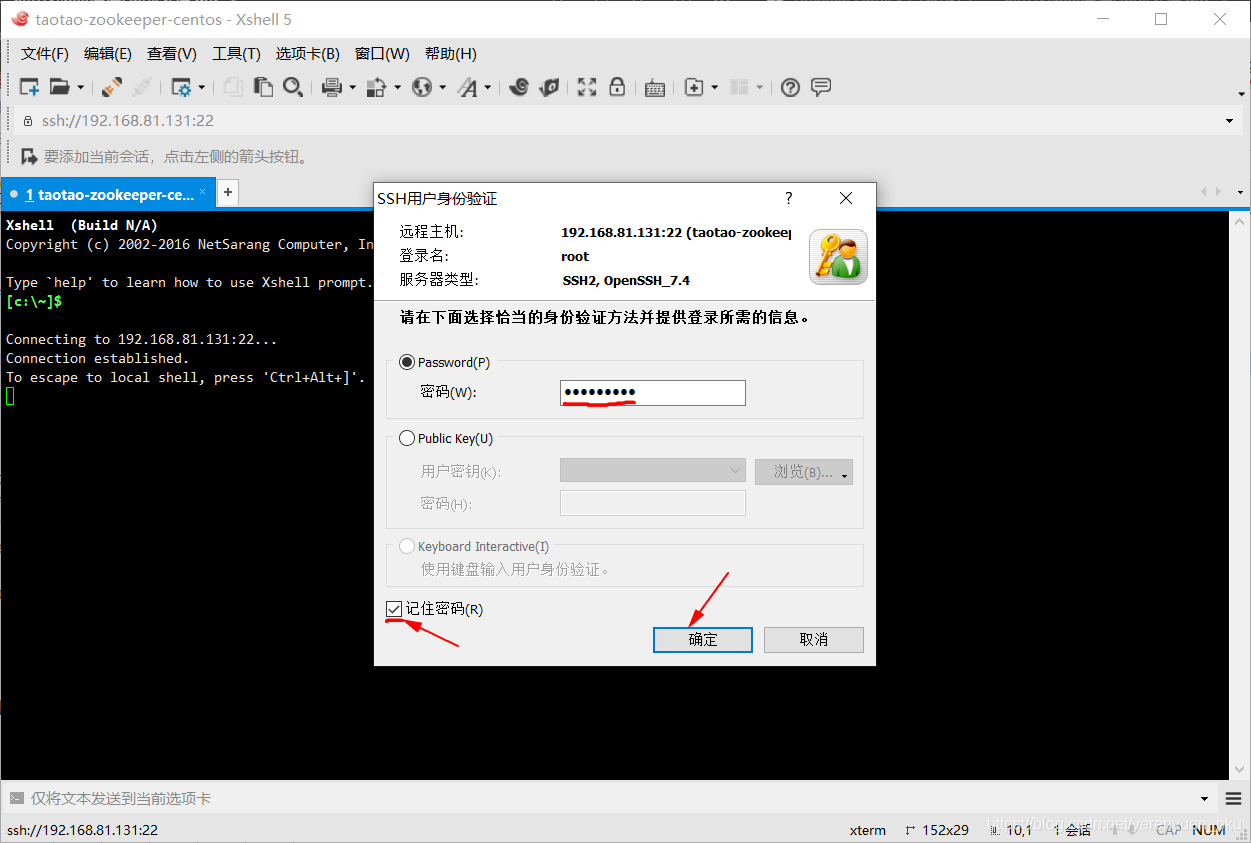Viewport: 1251px width, 843px height.
Task: Click the new tab dropdown arrow beside plus-box
Action: (x=714, y=88)
